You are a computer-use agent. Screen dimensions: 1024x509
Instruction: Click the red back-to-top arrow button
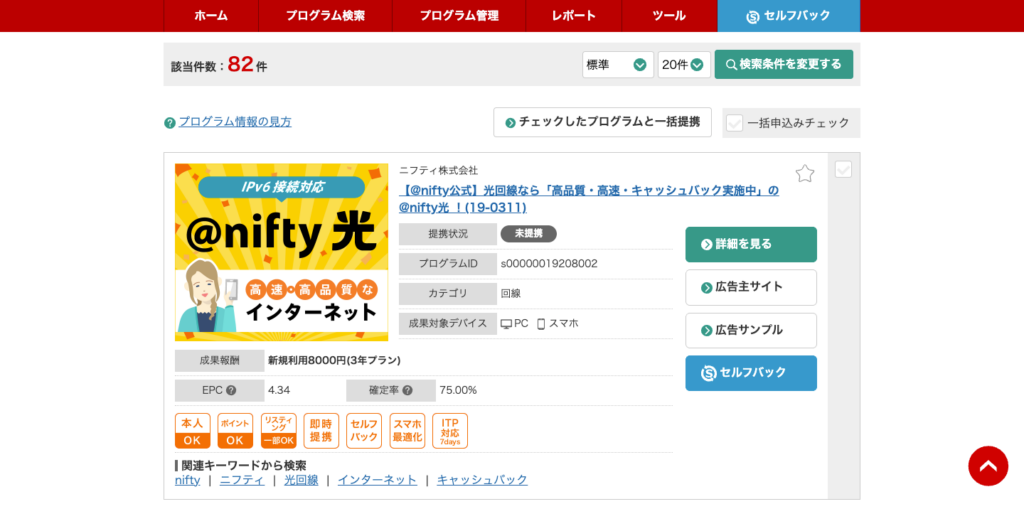(988, 466)
